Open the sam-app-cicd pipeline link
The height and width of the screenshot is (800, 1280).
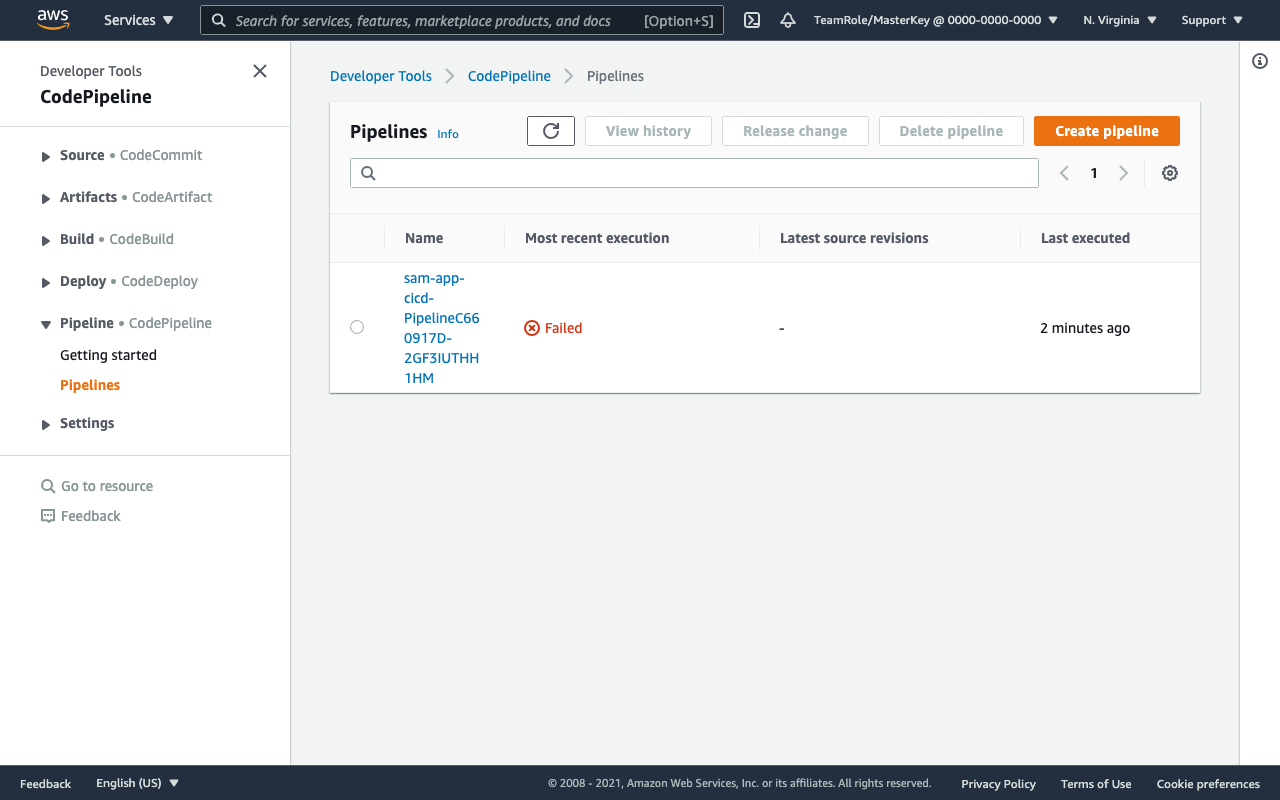click(x=442, y=328)
